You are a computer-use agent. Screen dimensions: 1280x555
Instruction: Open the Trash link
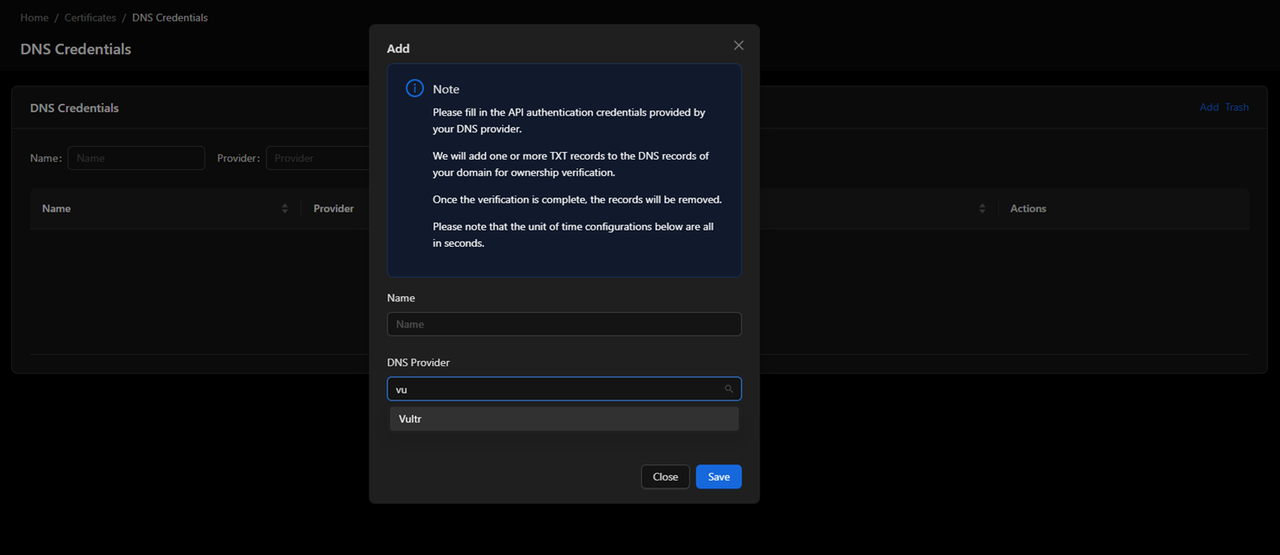1237,107
